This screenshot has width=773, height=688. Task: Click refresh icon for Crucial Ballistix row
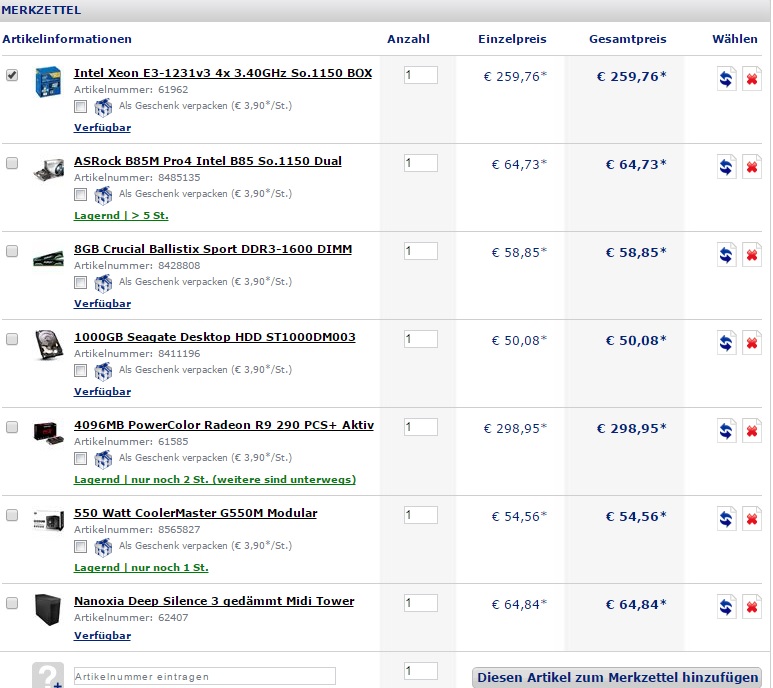coord(726,255)
